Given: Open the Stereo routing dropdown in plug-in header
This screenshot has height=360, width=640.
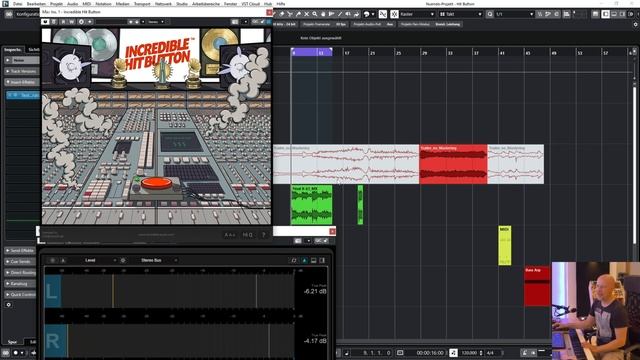Looking at the screenshot, I should click(156, 22).
